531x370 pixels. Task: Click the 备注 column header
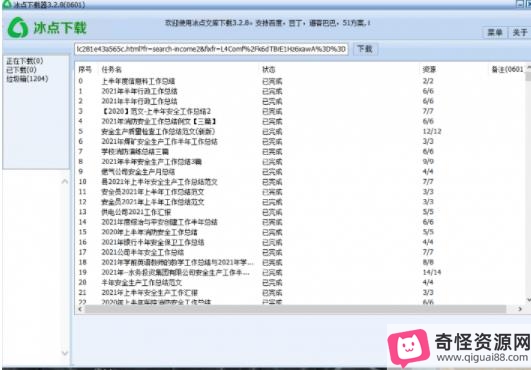[x=507, y=69]
